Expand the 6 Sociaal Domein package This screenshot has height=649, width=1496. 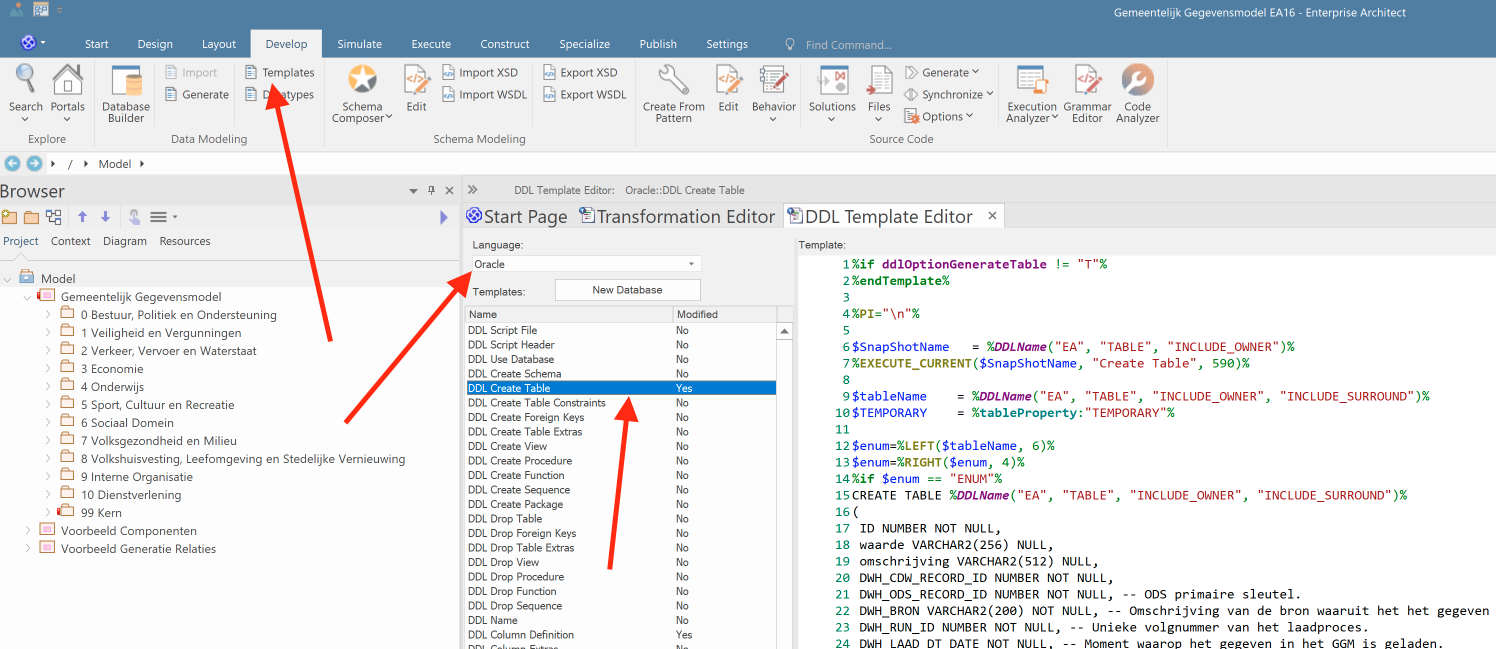[x=48, y=423]
